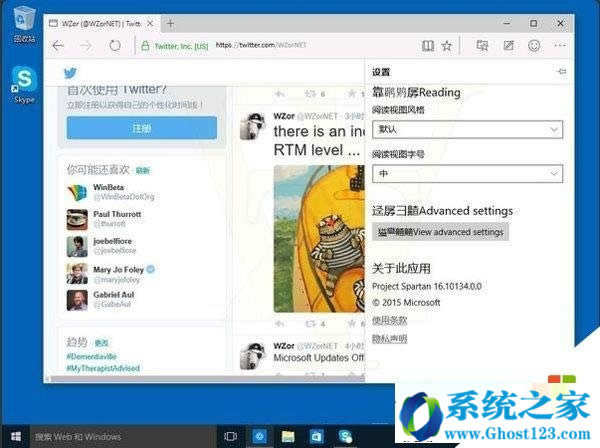Select the WZor Twitter tab
The height and width of the screenshot is (448, 600).
pos(101,24)
